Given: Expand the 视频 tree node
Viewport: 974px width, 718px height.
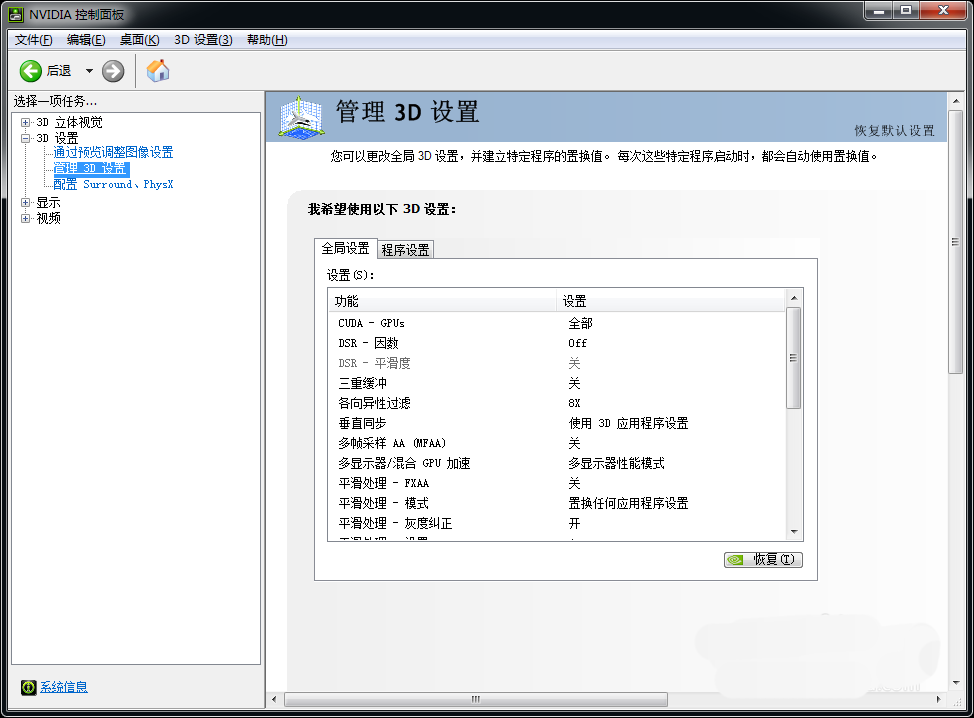Looking at the screenshot, I should point(25,218).
